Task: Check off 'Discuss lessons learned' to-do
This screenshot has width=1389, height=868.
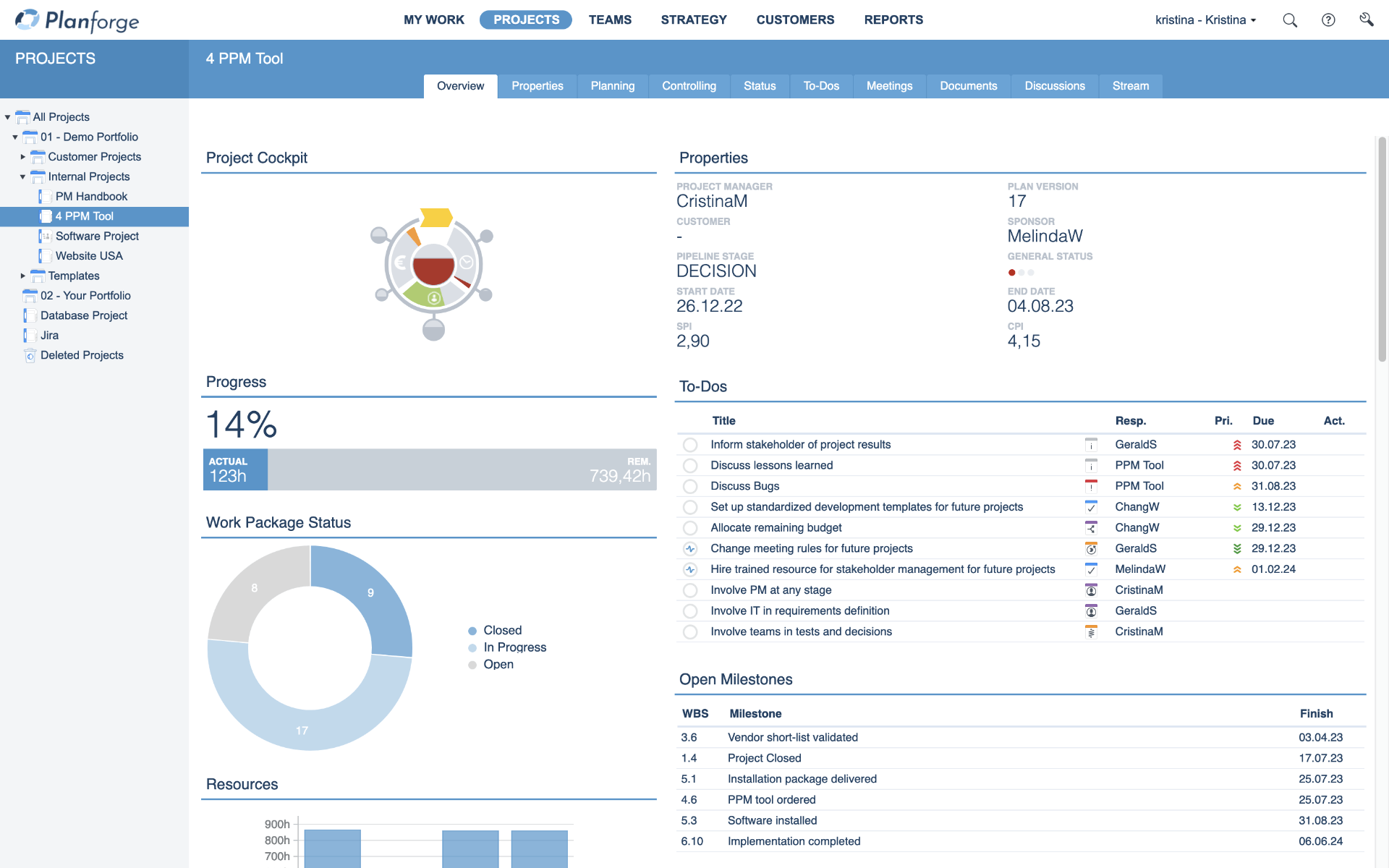Action: (690, 466)
